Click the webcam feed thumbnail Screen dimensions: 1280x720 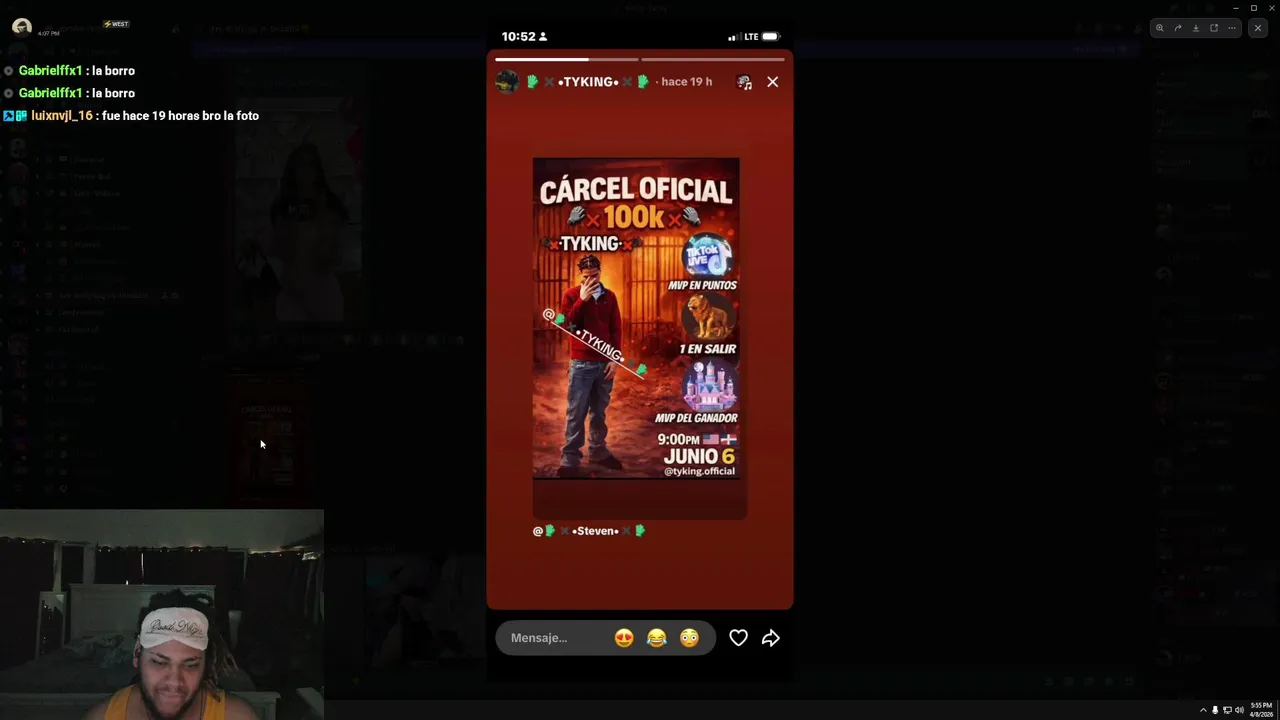coord(162,615)
